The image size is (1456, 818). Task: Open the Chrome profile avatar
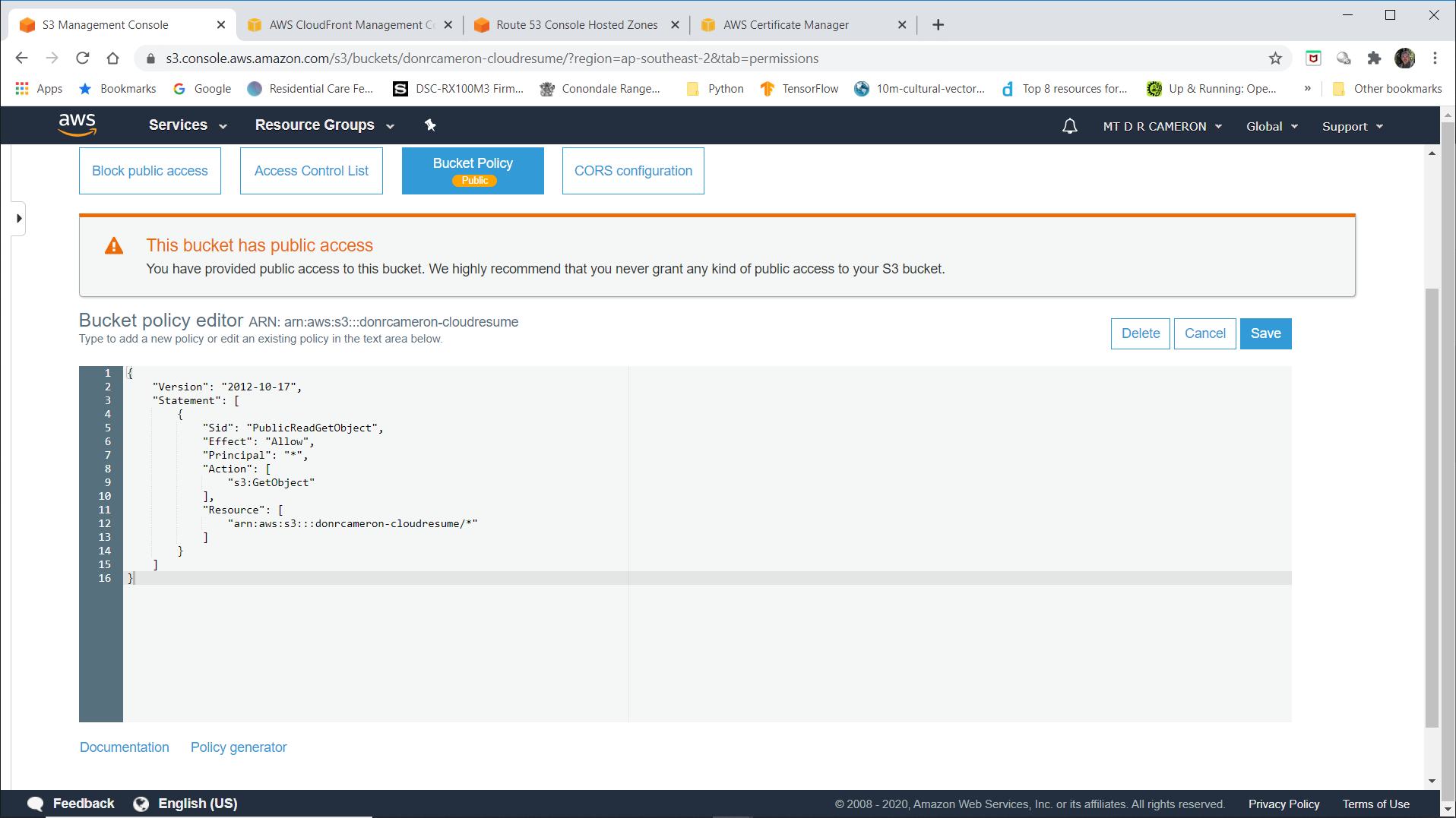1404,58
